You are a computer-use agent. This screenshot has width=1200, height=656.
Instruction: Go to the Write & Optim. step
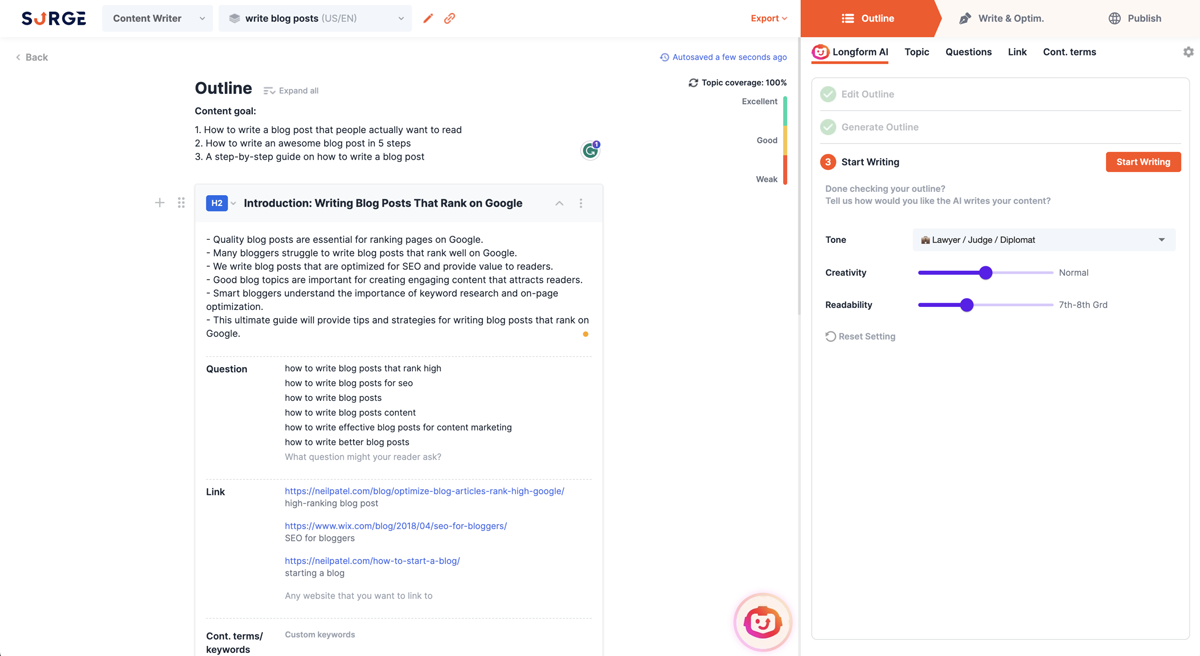tap(1001, 18)
